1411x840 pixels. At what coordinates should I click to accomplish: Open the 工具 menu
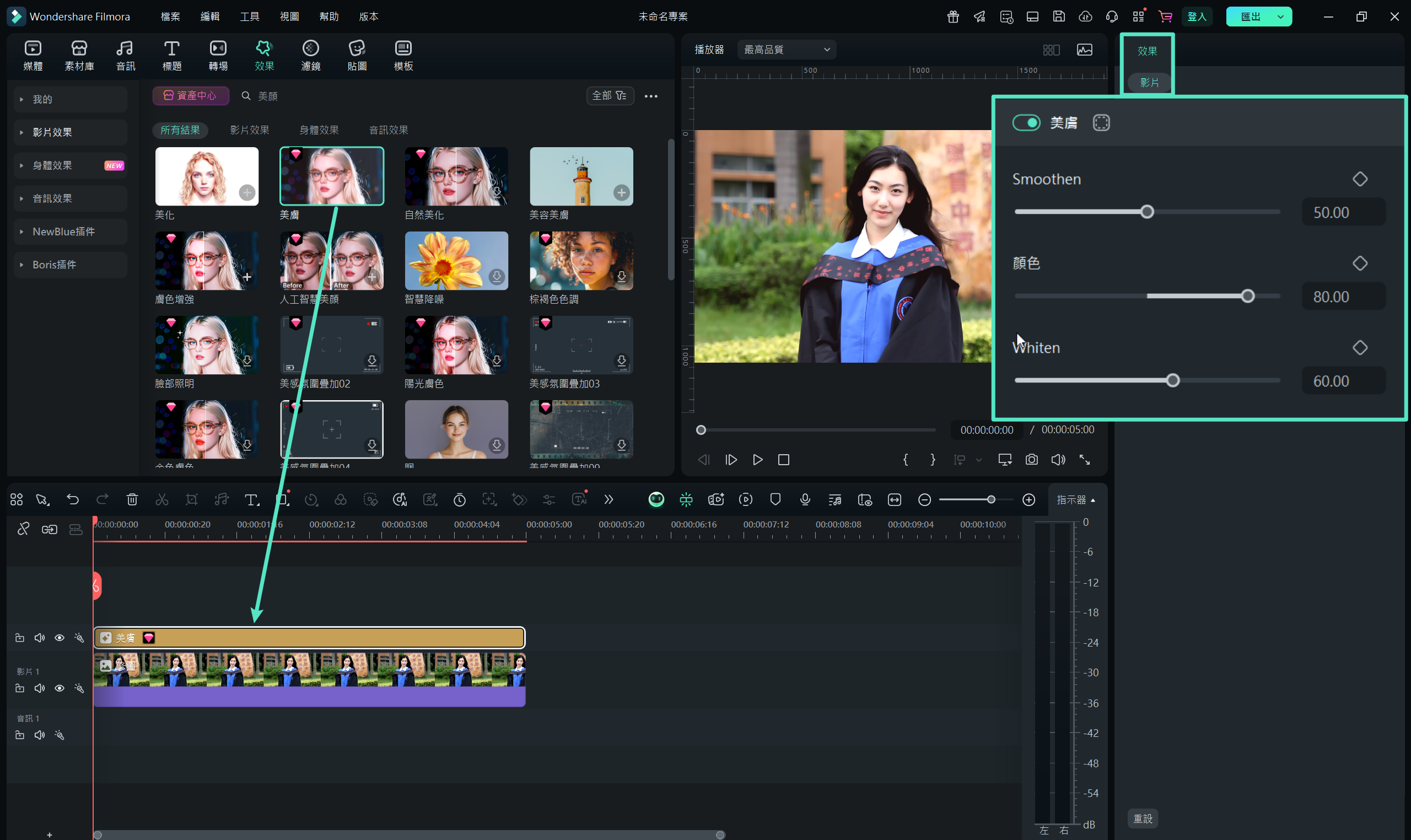point(250,17)
